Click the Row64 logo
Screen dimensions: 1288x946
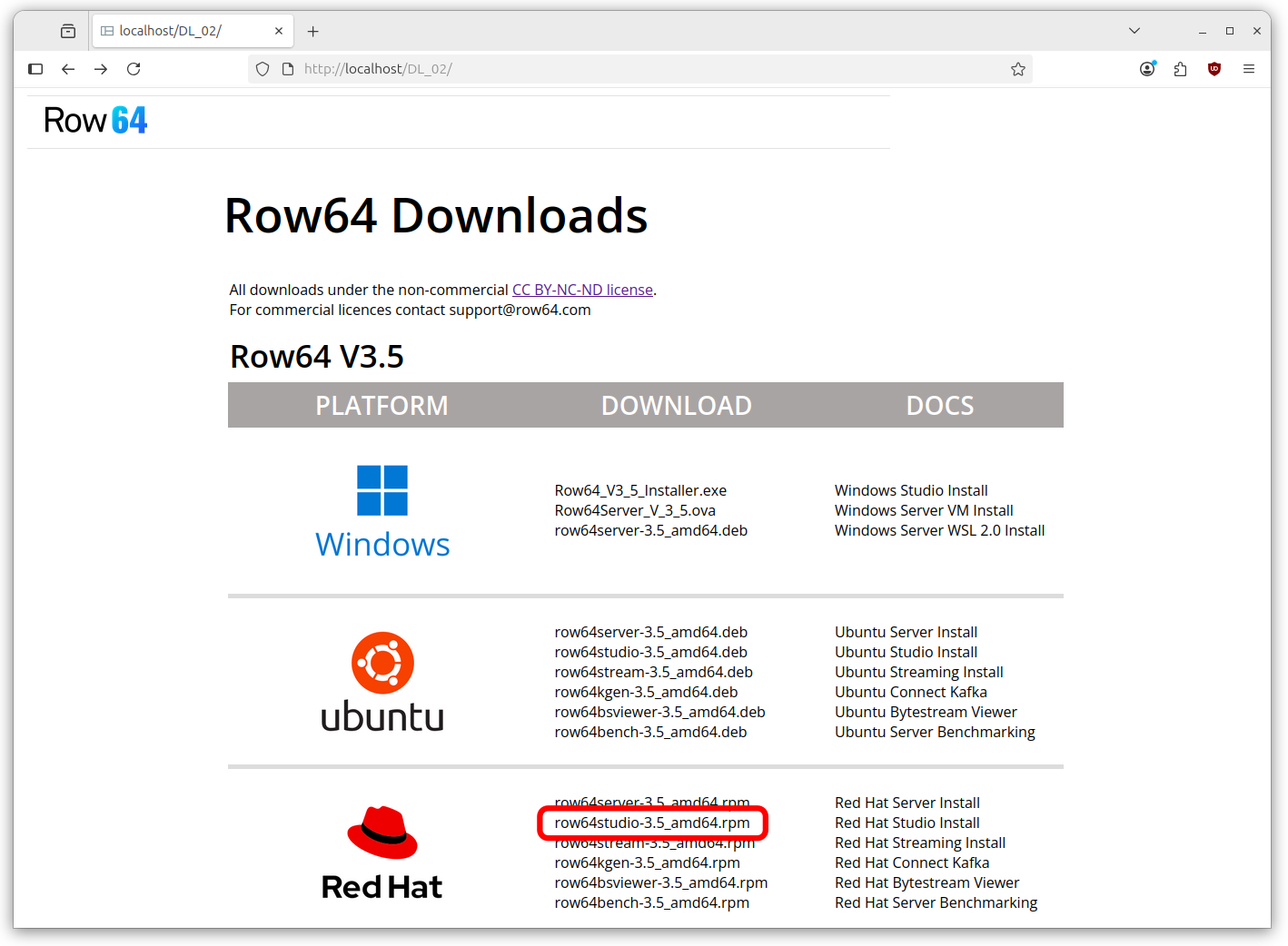point(95,121)
